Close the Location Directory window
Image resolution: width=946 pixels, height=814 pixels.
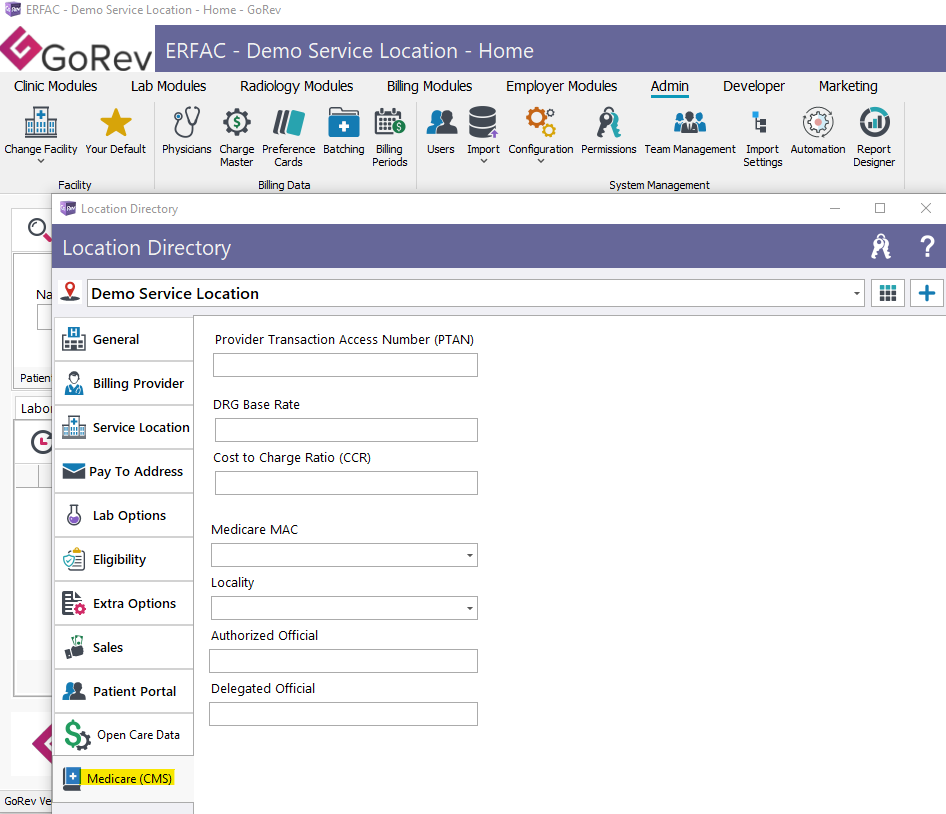926,208
